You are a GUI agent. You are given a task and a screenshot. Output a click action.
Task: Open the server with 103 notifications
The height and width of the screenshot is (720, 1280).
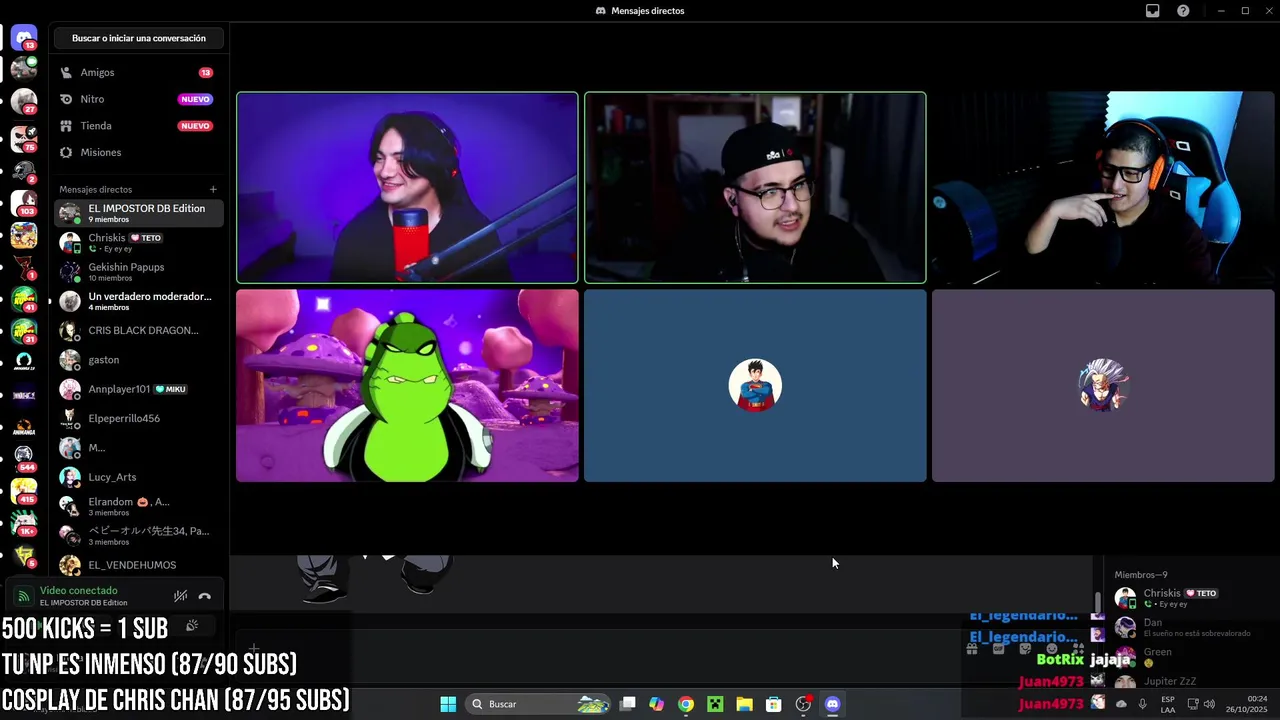pos(24,204)
